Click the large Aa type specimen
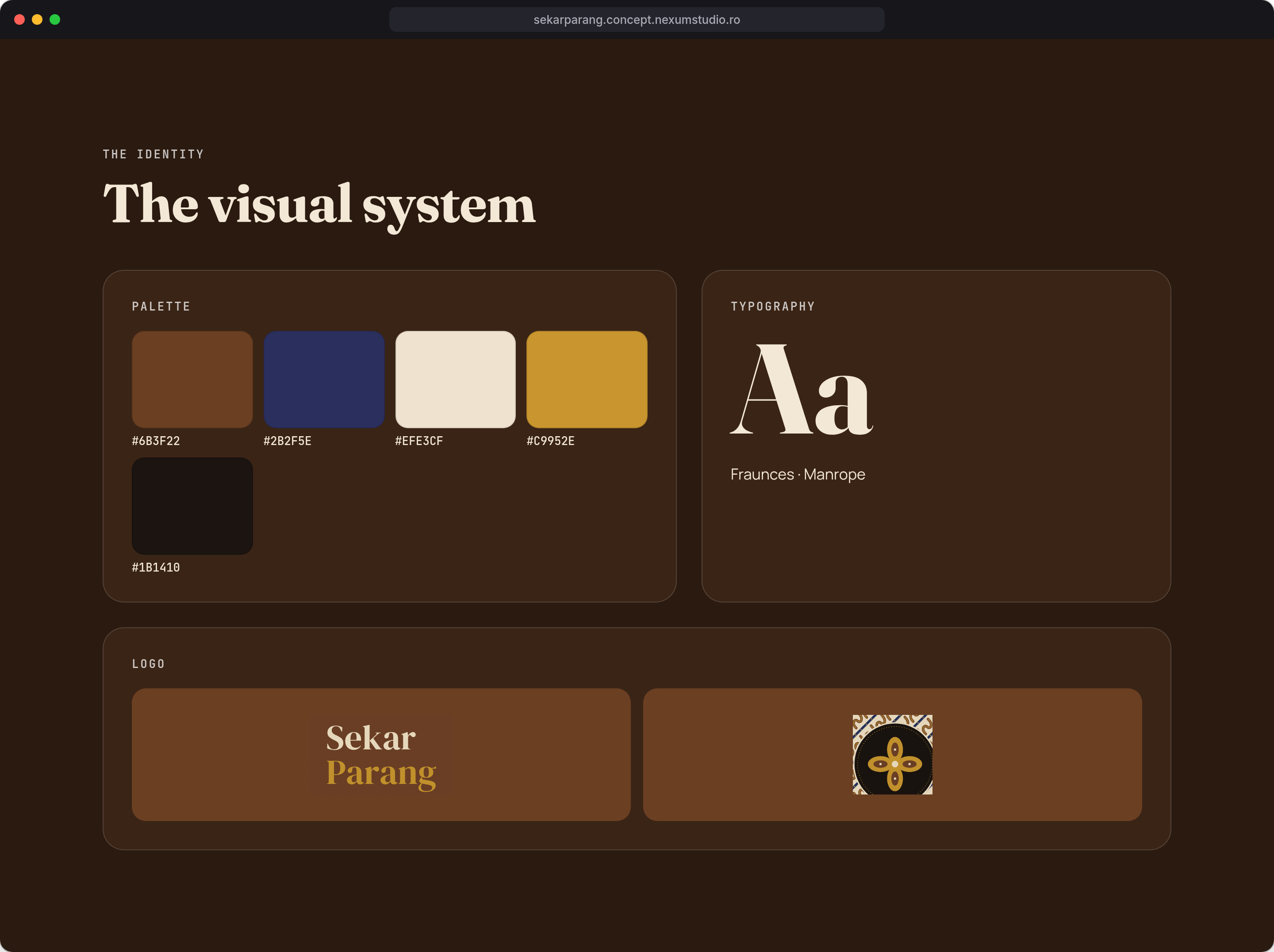This screenshot has height=952, width=1274. pos(802,389)
